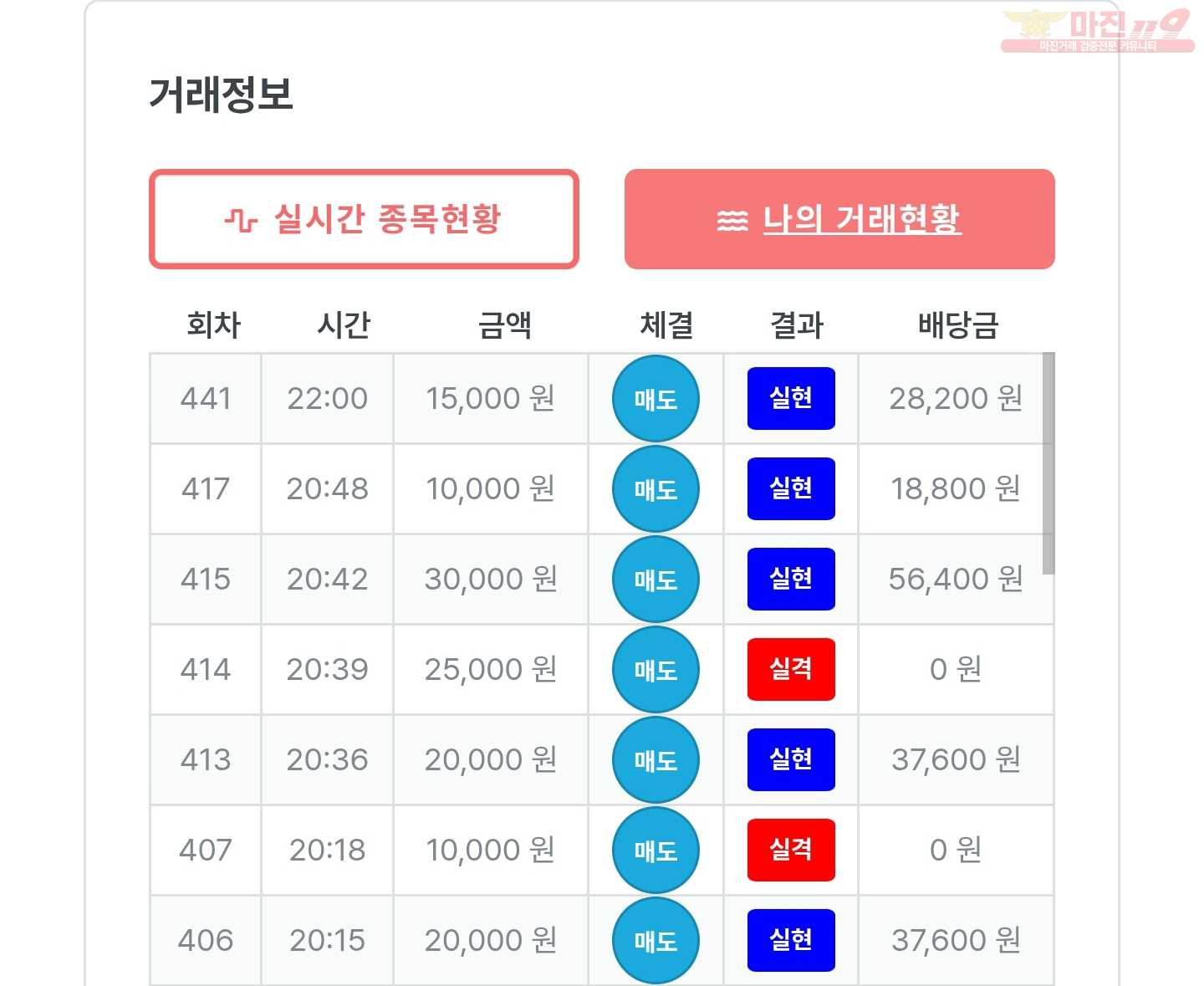Click the 거래정보 heading
This screenshot has width=1204, height=986.
click(x=221, y=95)
